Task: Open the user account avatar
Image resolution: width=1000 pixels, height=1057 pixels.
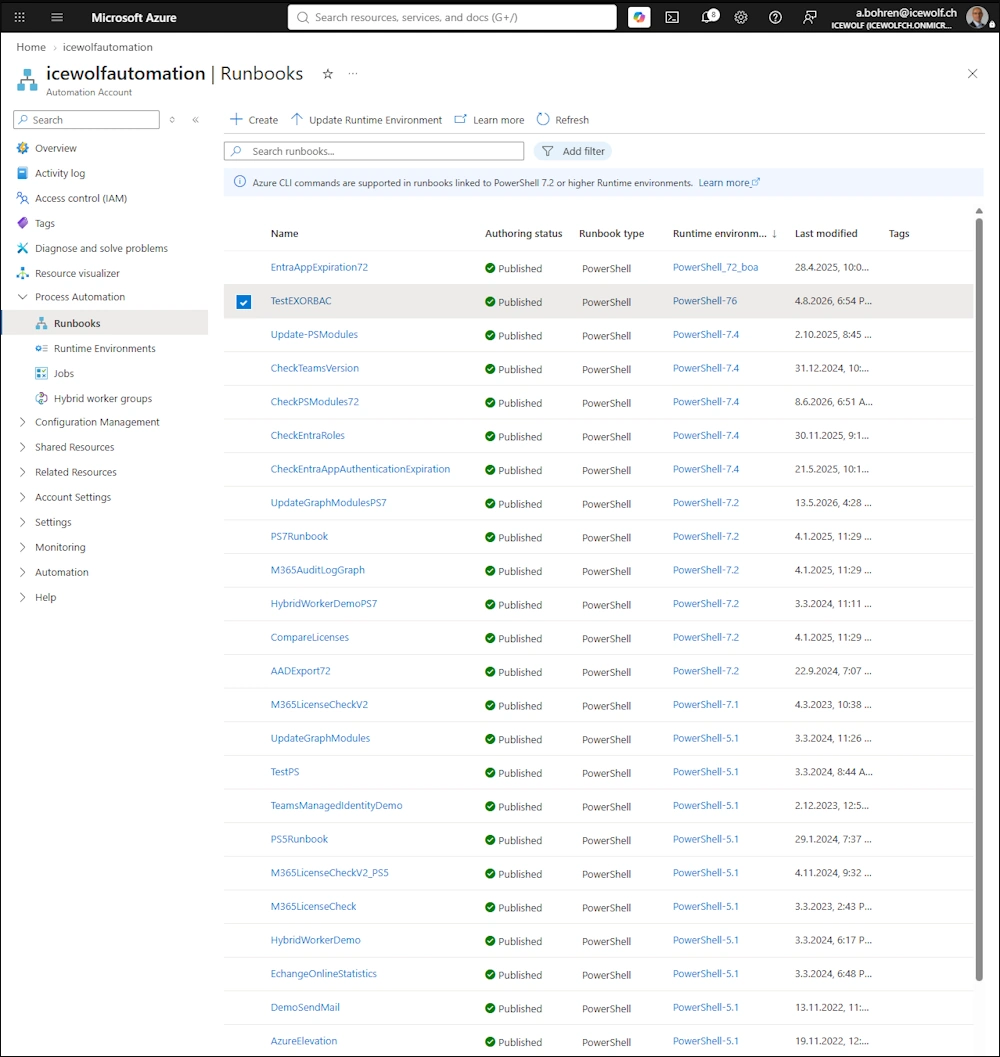Action: click(x=977, y=17)
